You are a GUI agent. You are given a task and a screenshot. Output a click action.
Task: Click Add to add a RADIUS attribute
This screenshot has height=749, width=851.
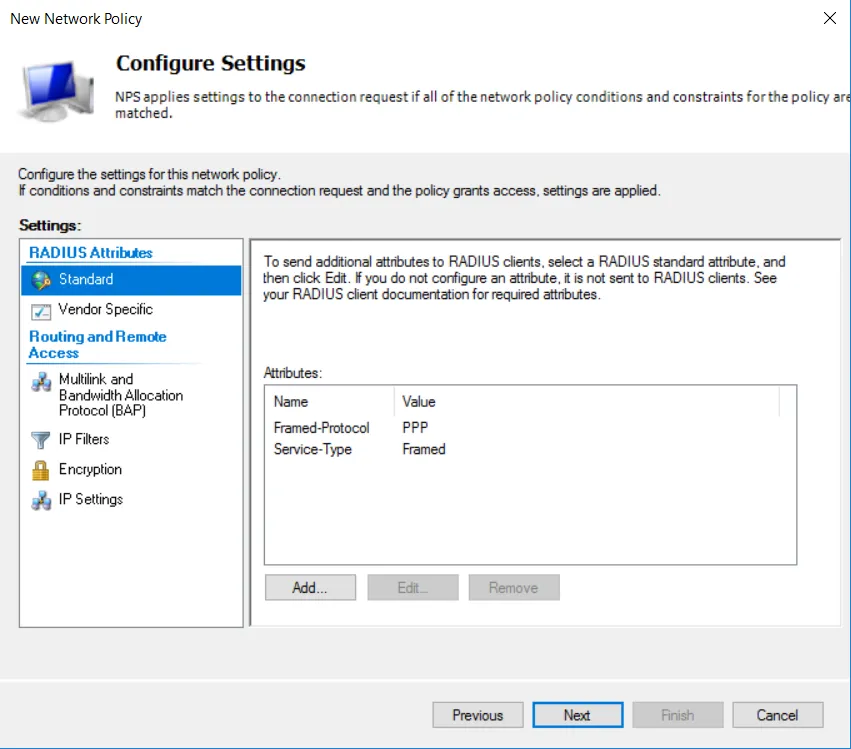click(x=310, y=587)
